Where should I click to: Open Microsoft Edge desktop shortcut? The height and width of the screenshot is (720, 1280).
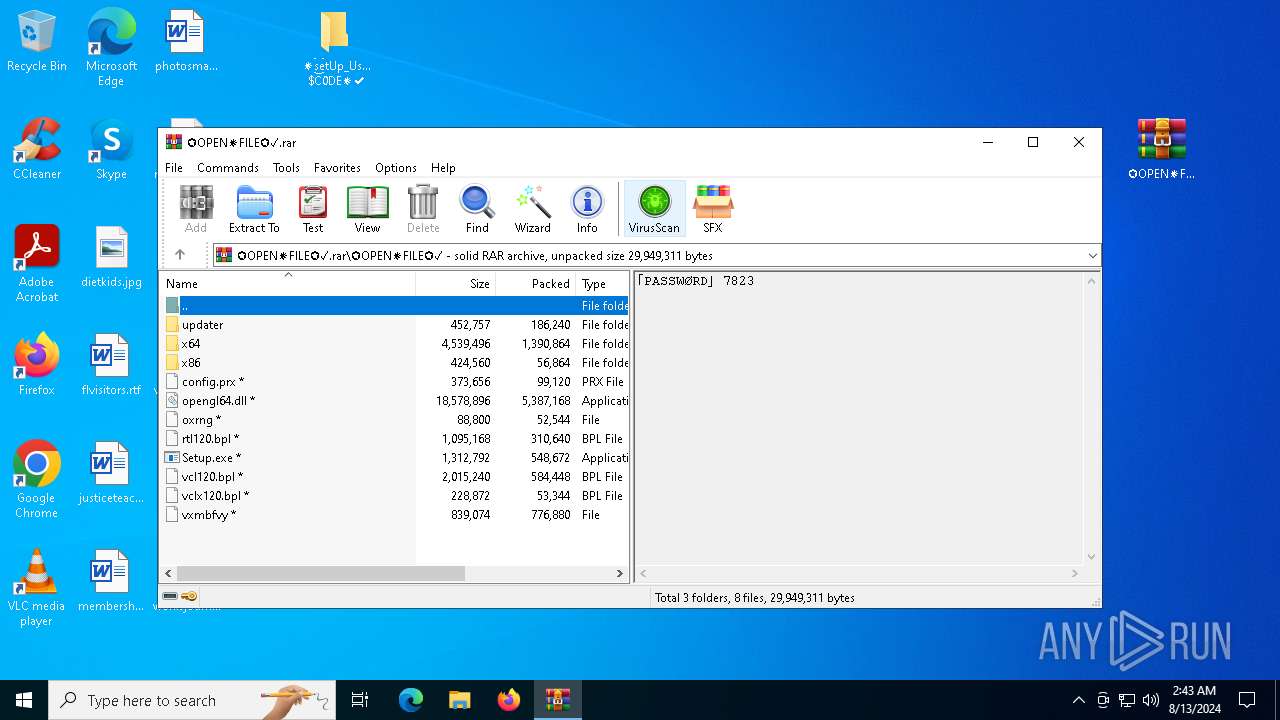click(x=111, y=47)
